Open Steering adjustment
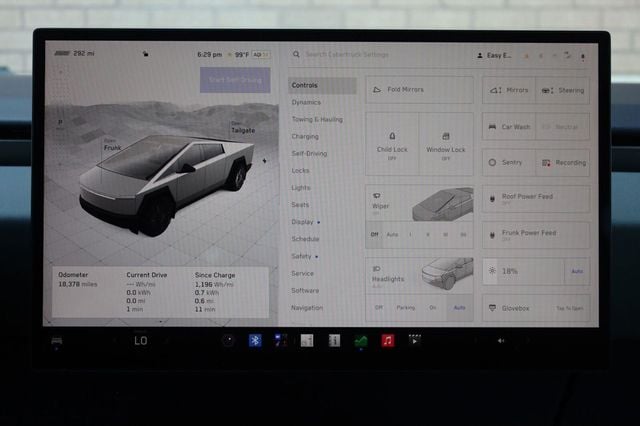This screenshot has height=426, width=640. click(562, 90)
